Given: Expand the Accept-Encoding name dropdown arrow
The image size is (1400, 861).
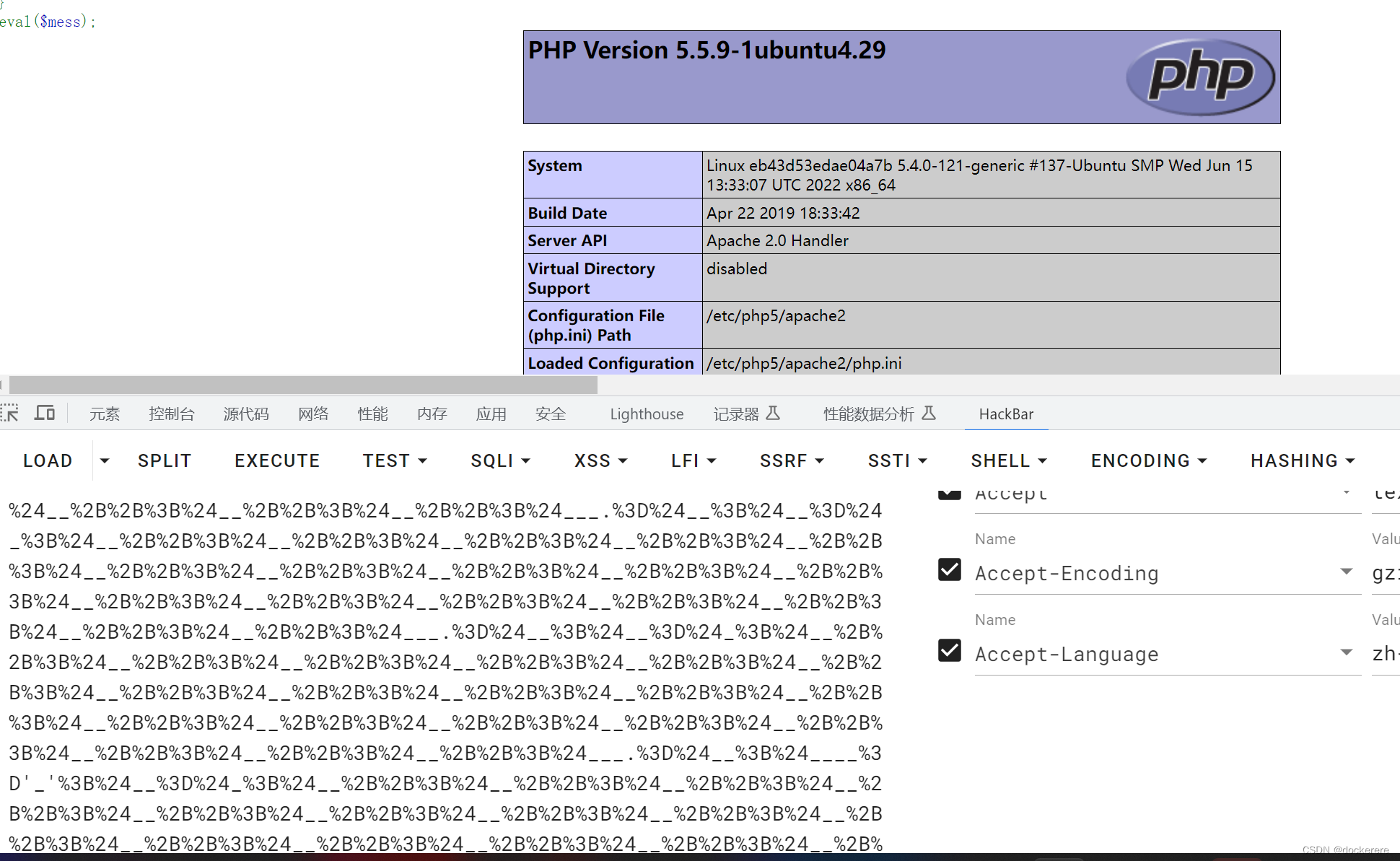Looking at the screenshot, I should coord(1346,571).
